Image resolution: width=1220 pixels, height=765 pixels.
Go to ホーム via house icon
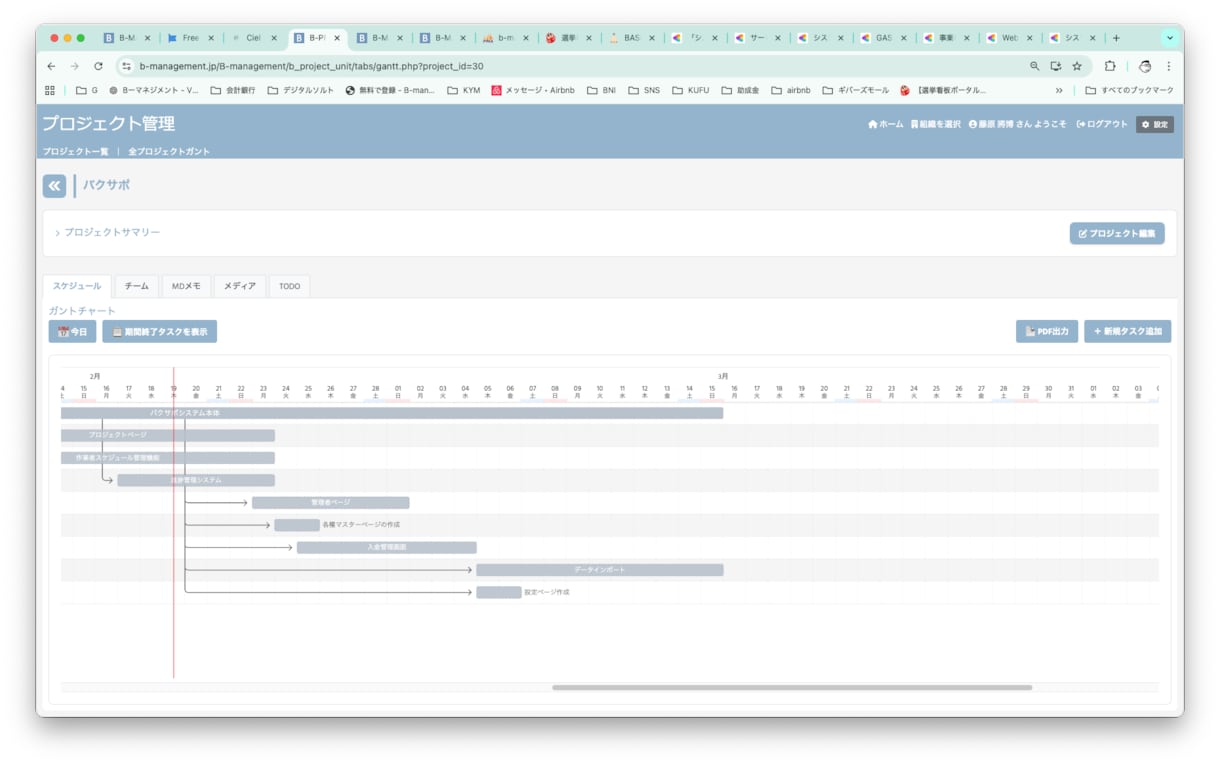pos(885,125)
